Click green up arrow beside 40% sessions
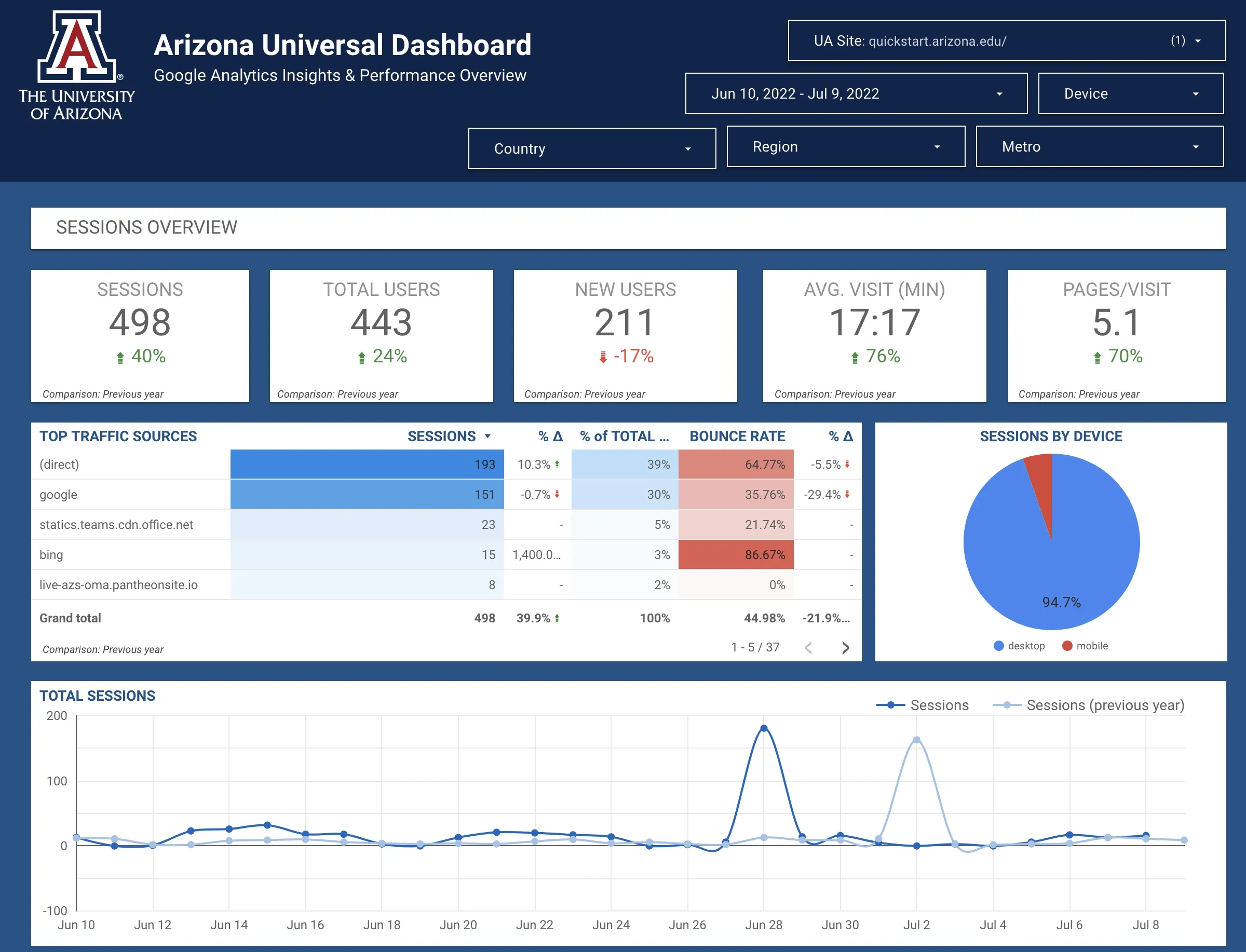The image size is (1246, 952). point(120,358)
